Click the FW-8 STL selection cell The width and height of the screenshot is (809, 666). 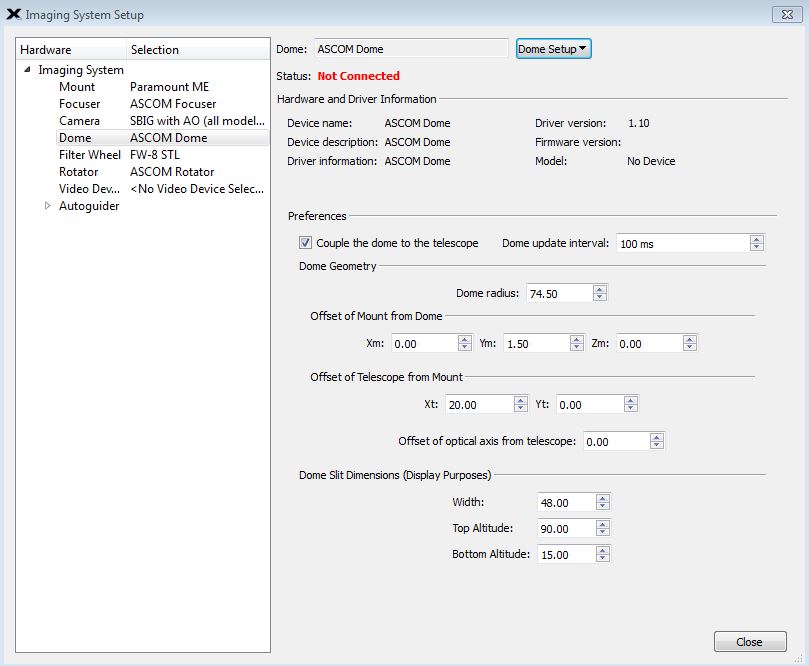(155, 155)
